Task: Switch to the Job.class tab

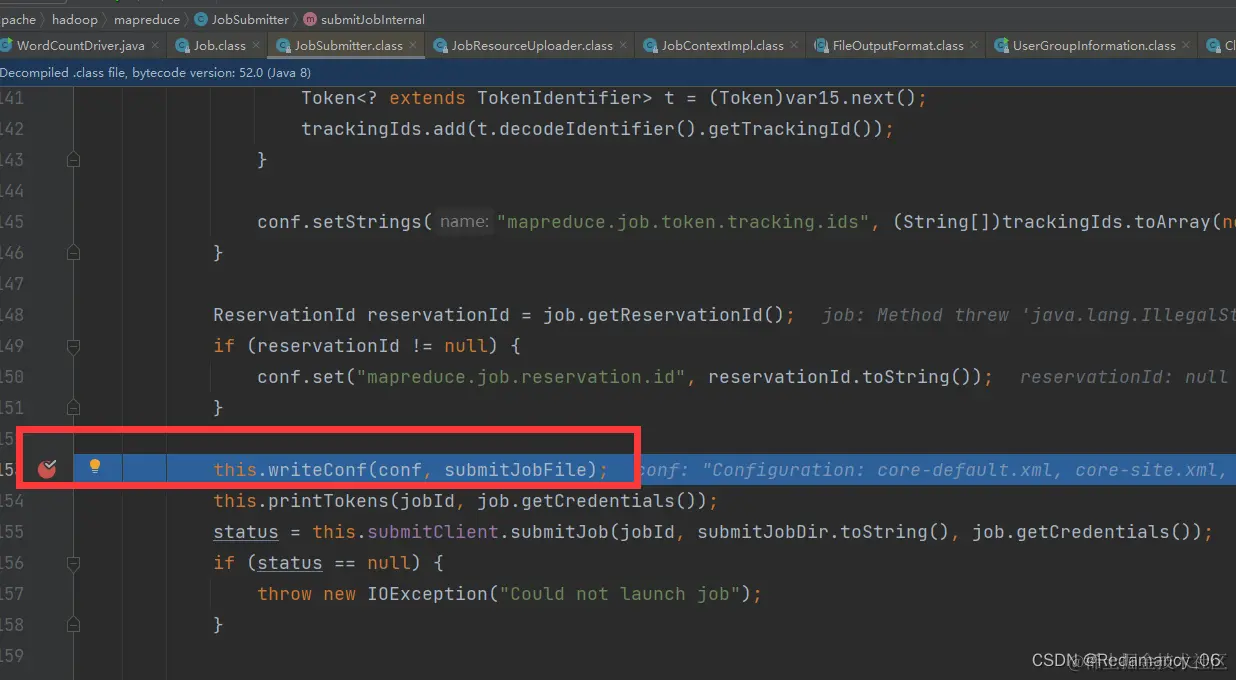Action: tap(219, 46)
